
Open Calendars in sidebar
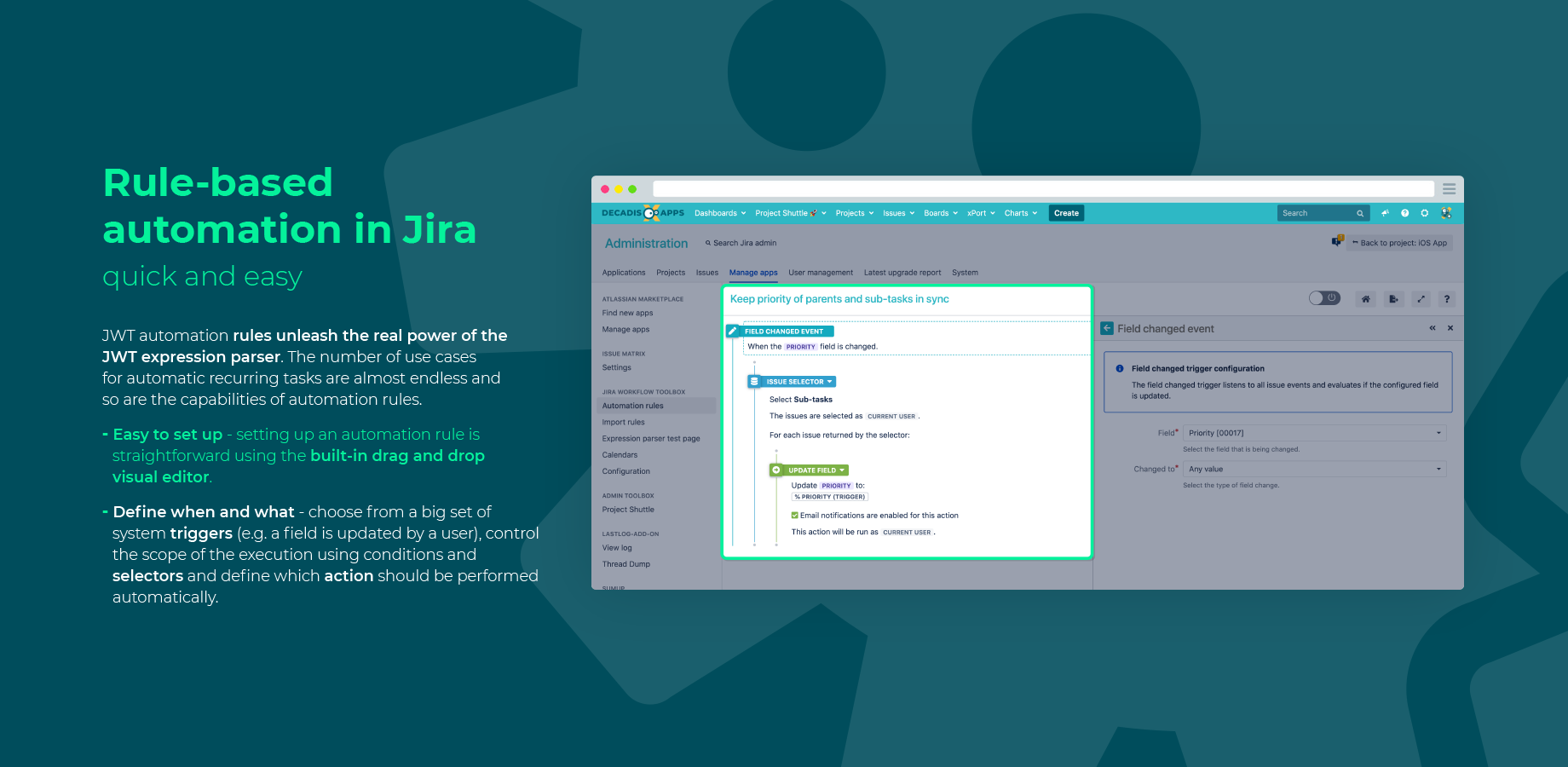coord(620,454)
